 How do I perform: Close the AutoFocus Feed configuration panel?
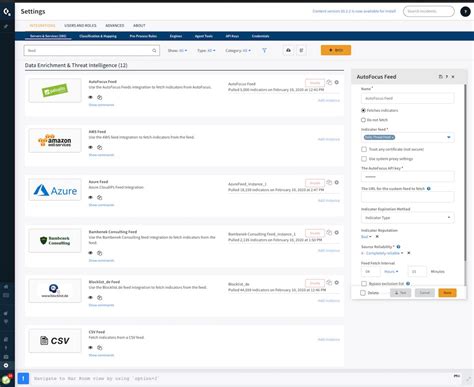tap(453, 77)
